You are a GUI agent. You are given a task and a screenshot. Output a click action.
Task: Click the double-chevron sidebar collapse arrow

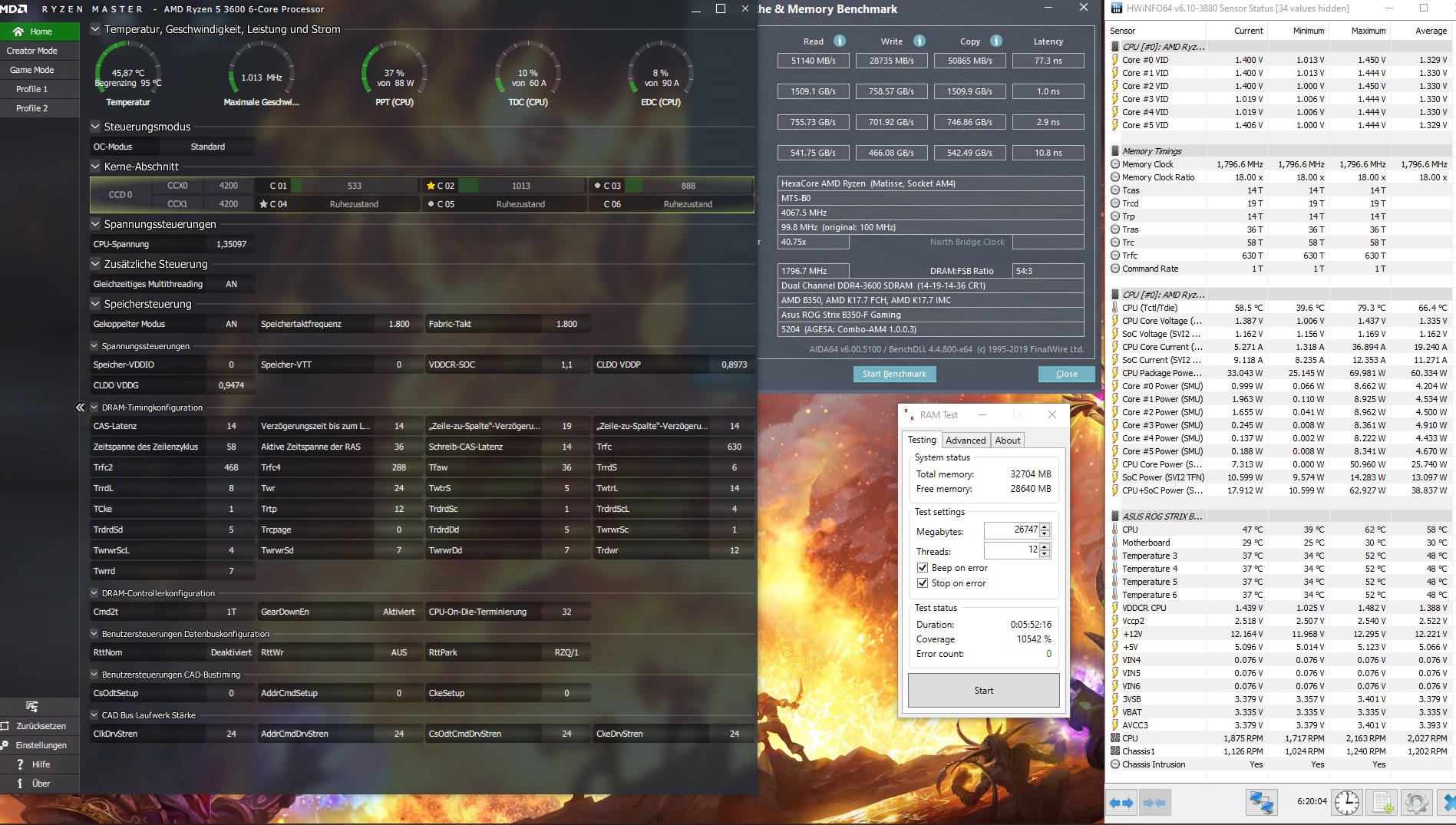[x=80, y=408]
